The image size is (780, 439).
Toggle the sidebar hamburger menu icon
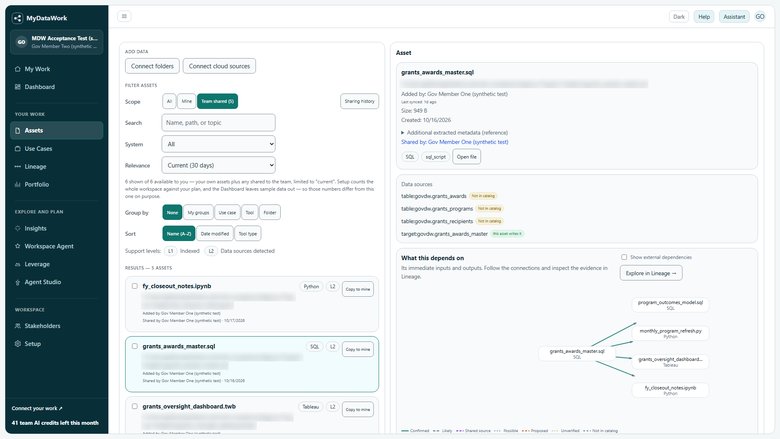pos(124,16)
